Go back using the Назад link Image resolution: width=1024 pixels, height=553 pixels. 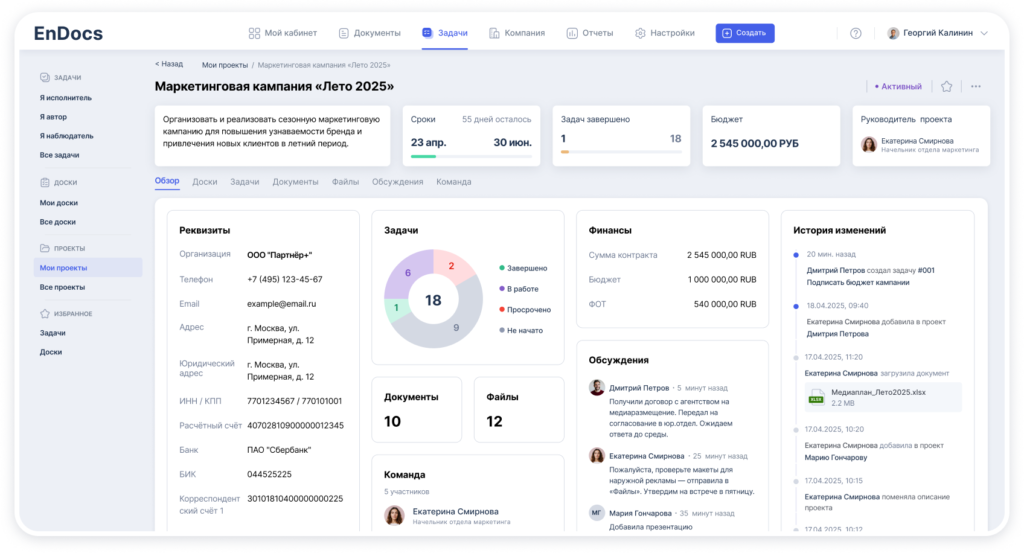tap(169, 64)
